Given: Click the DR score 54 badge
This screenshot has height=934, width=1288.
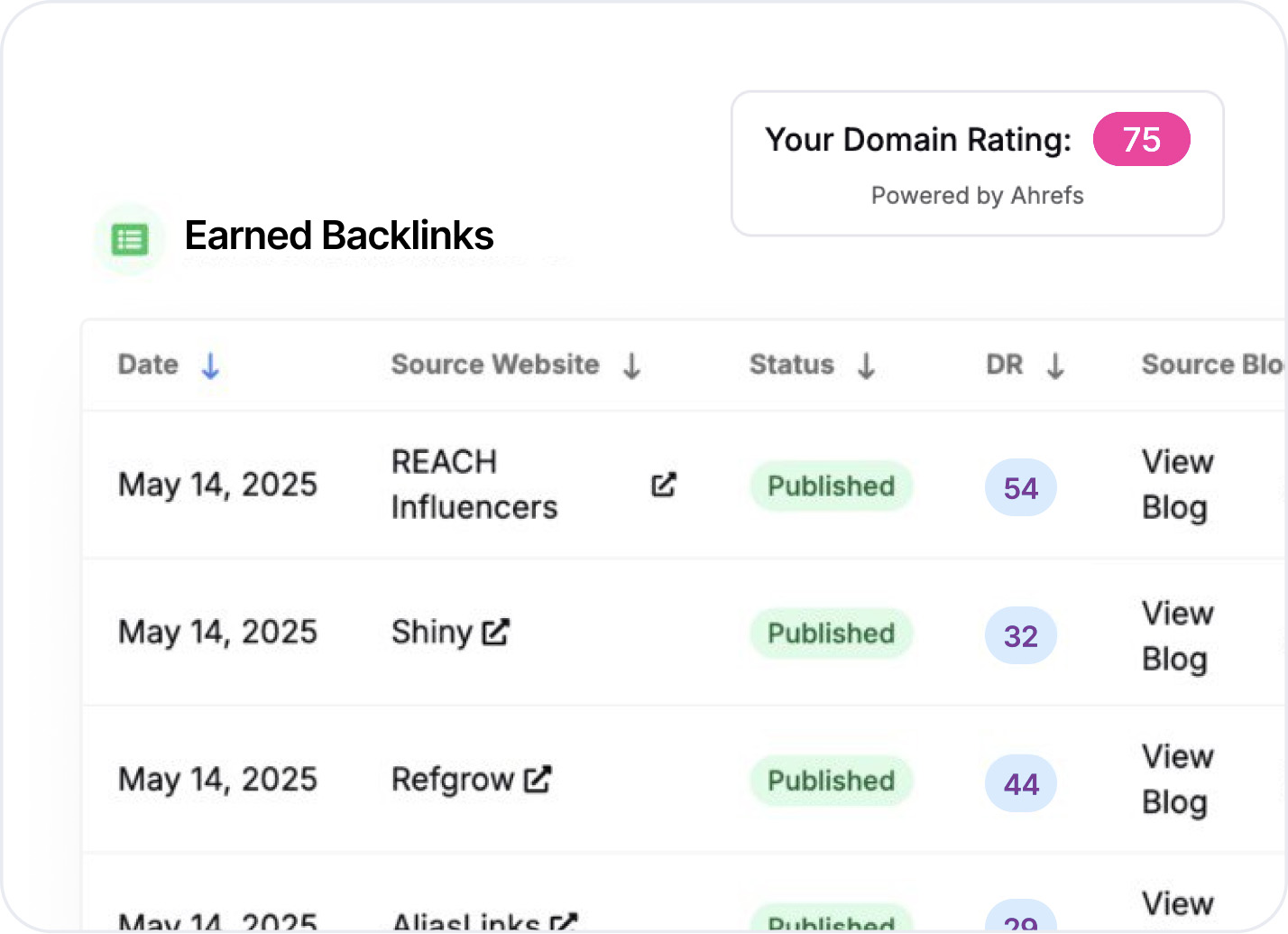Looking at the screenshot, I should [1020, 487].
